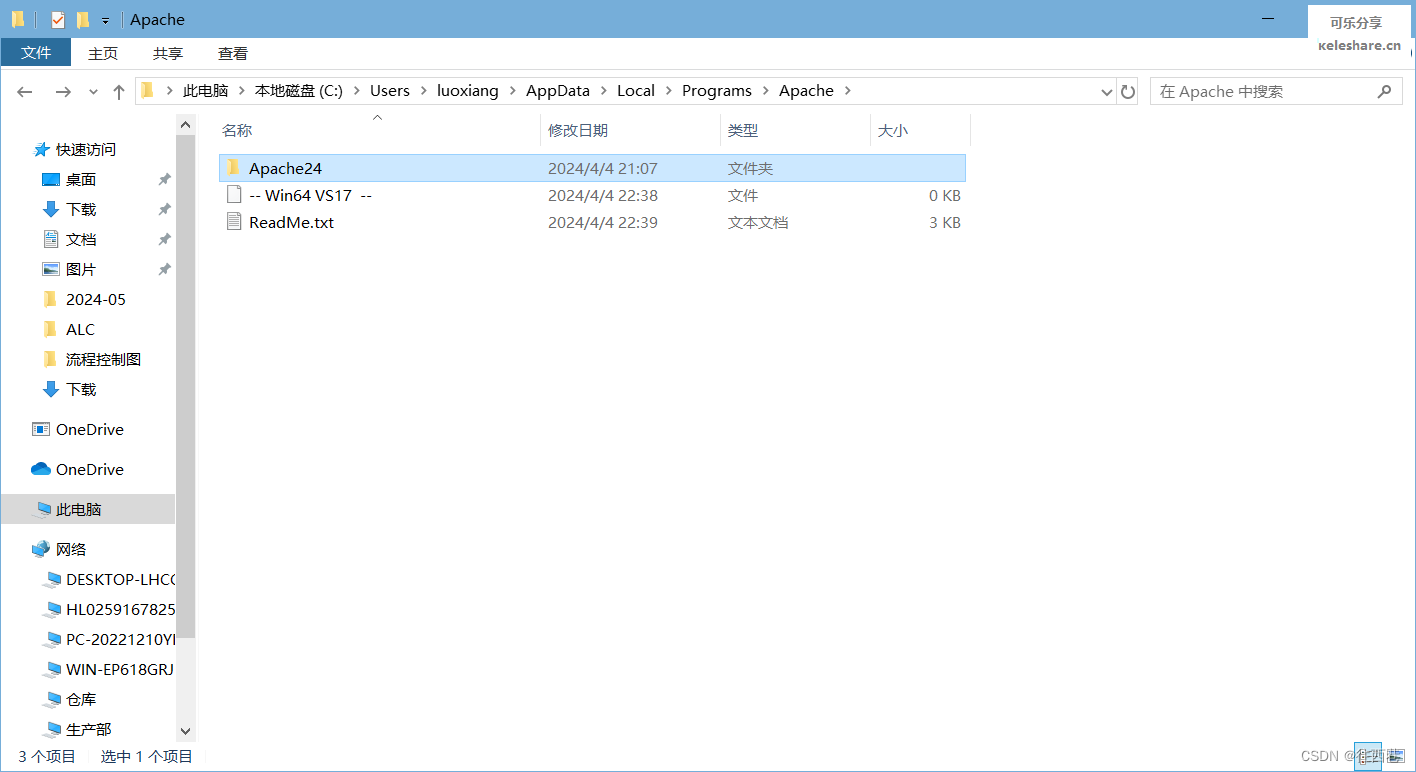Click Local breadcrumb in address bar
1416x772 pixels.
coord(636,90)
